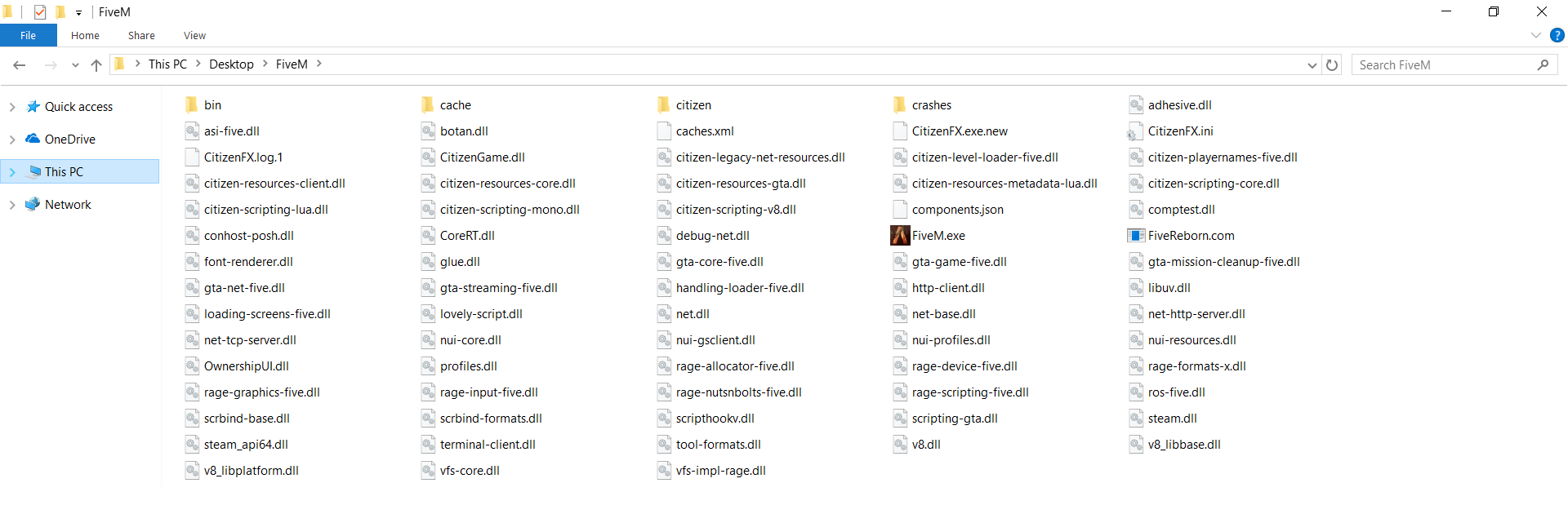Open Customize Quick Access Toolbar dropdown
This screenshot has width=1568, height=514.
click(78, 12)
